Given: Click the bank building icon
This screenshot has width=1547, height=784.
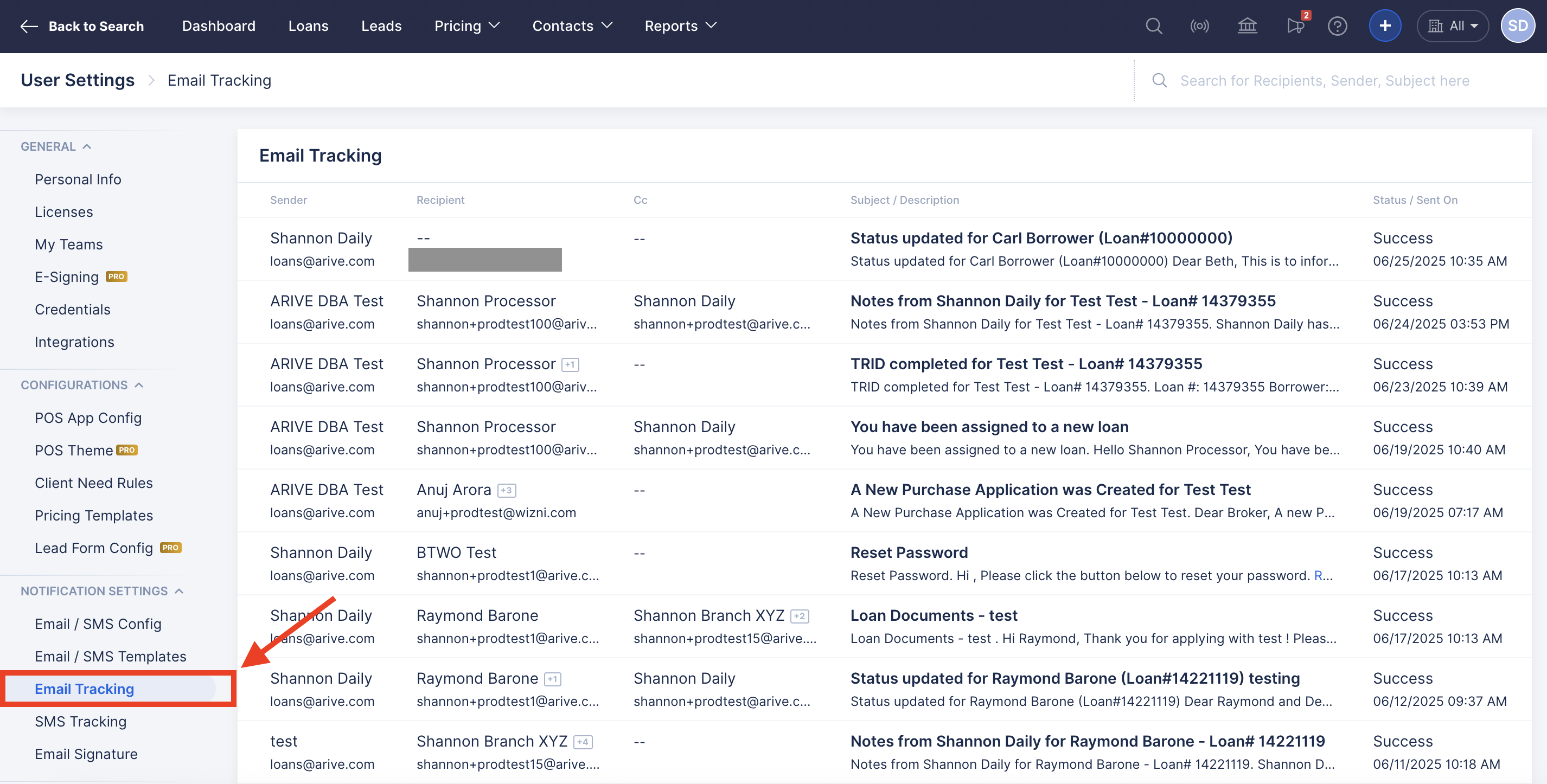Looking at the screenshot, I should pyautogui.click(x=1246, y=26).
